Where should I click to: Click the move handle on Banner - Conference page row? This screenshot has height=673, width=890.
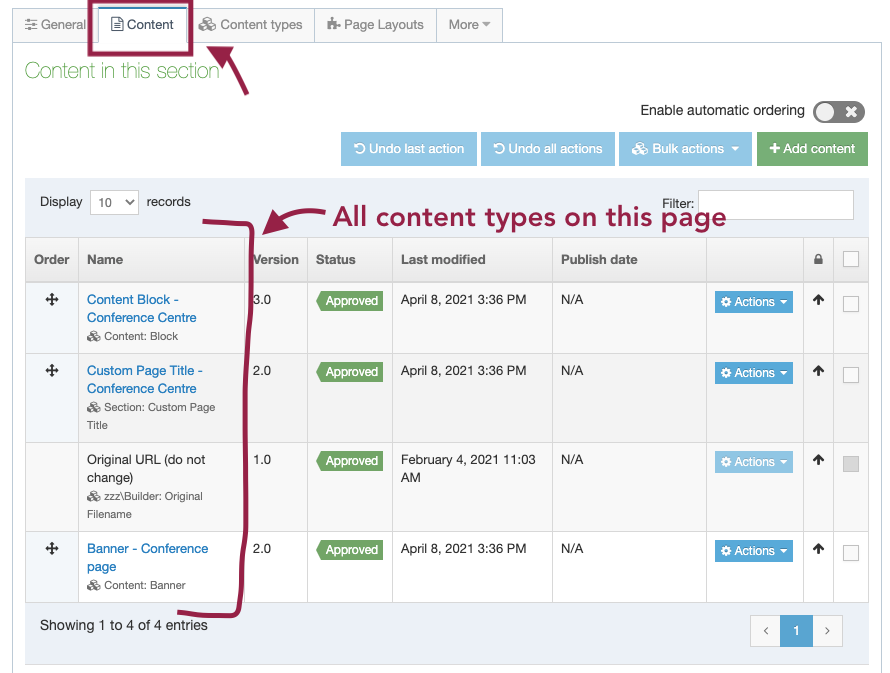pyautogui.click(x=50, y=549)
